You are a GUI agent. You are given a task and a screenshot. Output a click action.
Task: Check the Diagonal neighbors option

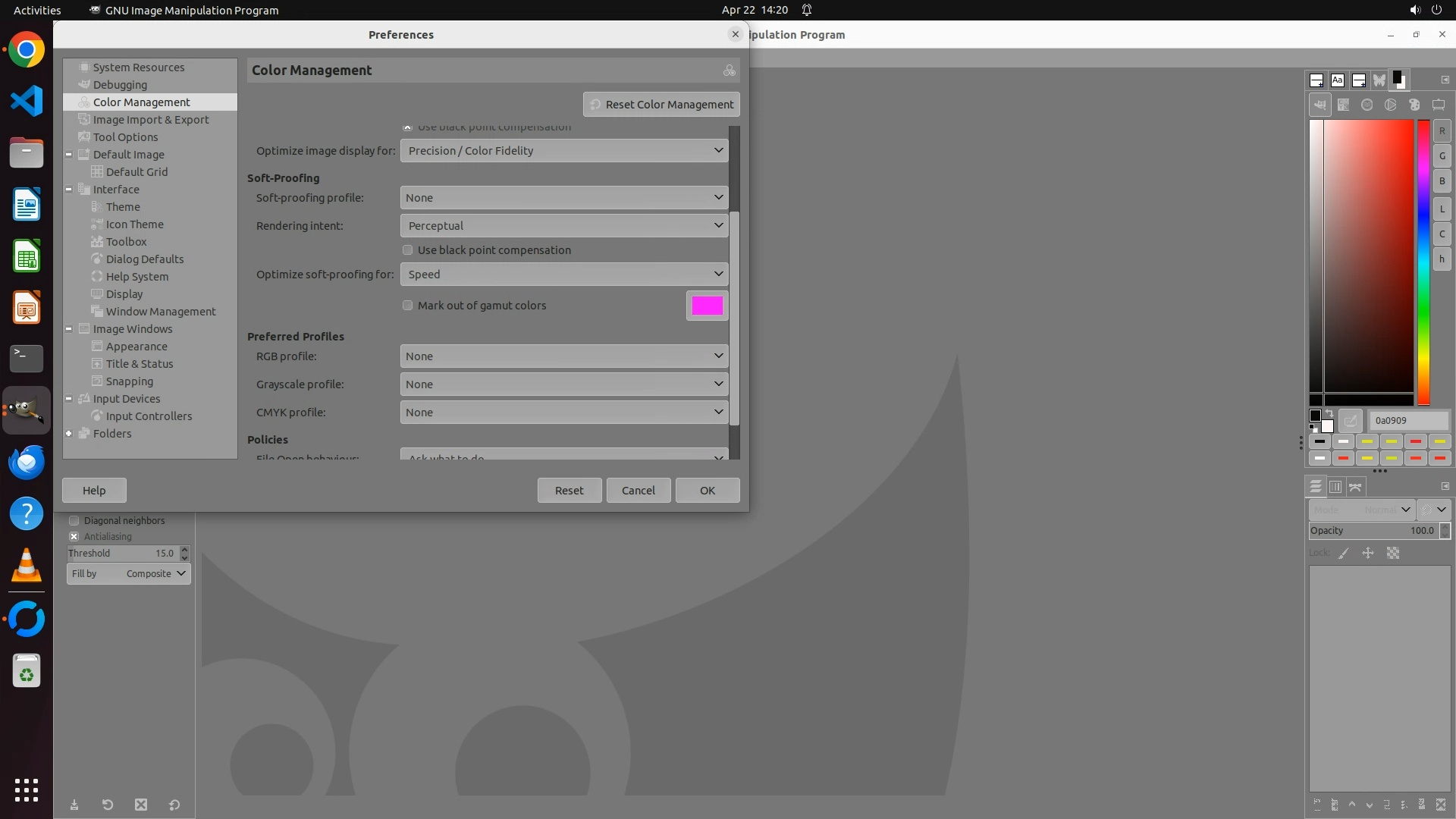point(74,521)
